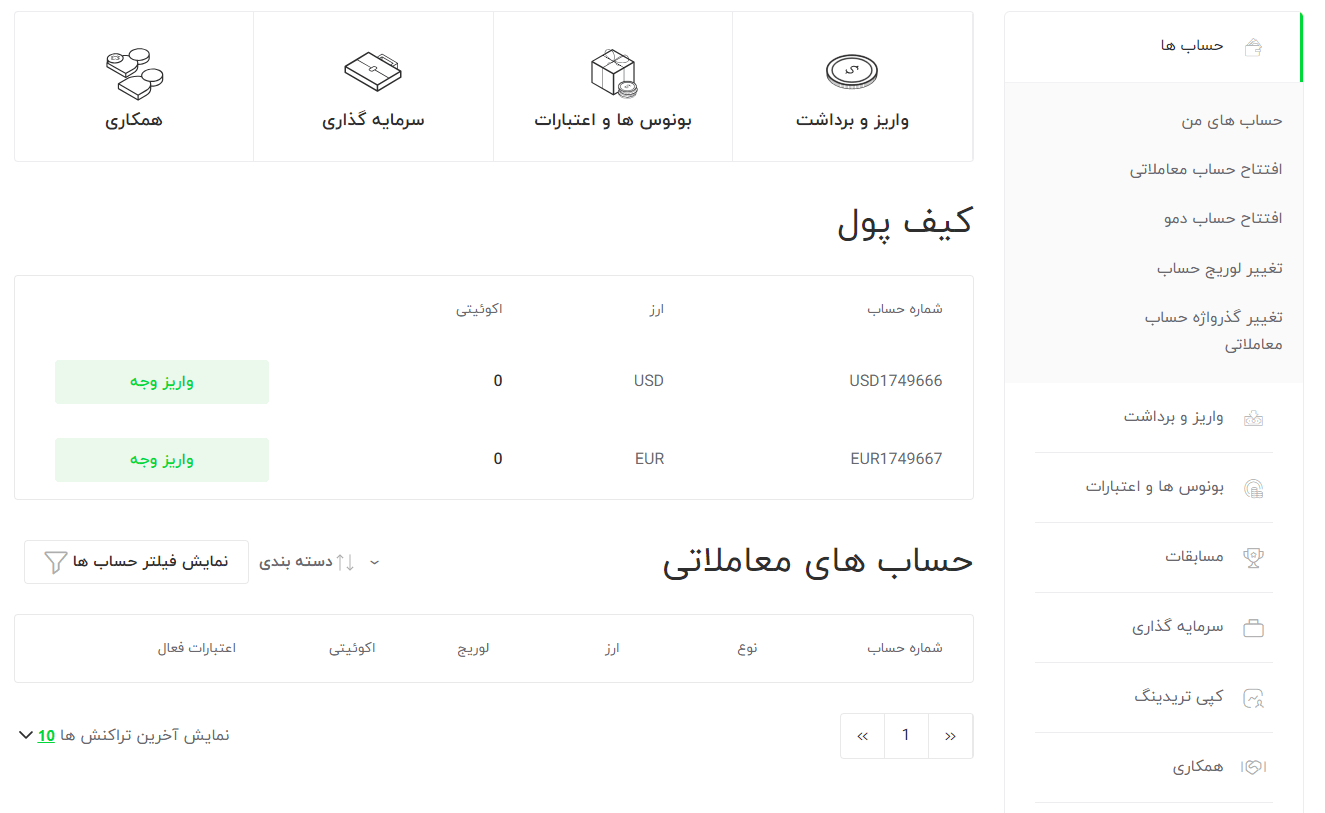
Task: Click the کیف پول heading
Action: point(905,224)
